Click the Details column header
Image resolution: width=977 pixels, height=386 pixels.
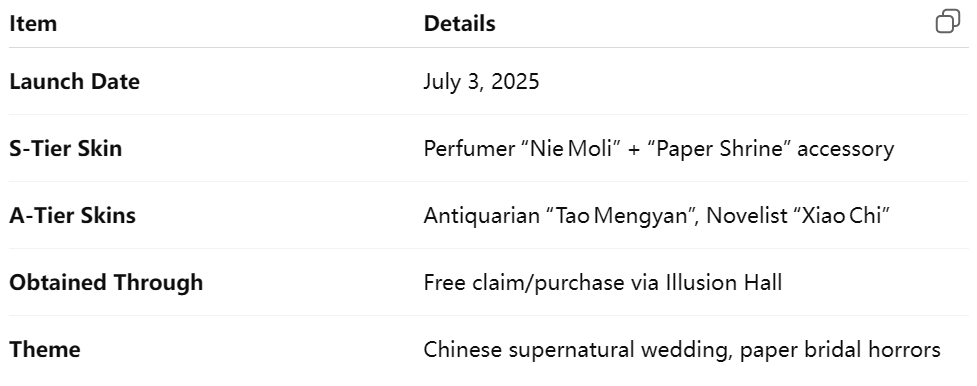459,24
